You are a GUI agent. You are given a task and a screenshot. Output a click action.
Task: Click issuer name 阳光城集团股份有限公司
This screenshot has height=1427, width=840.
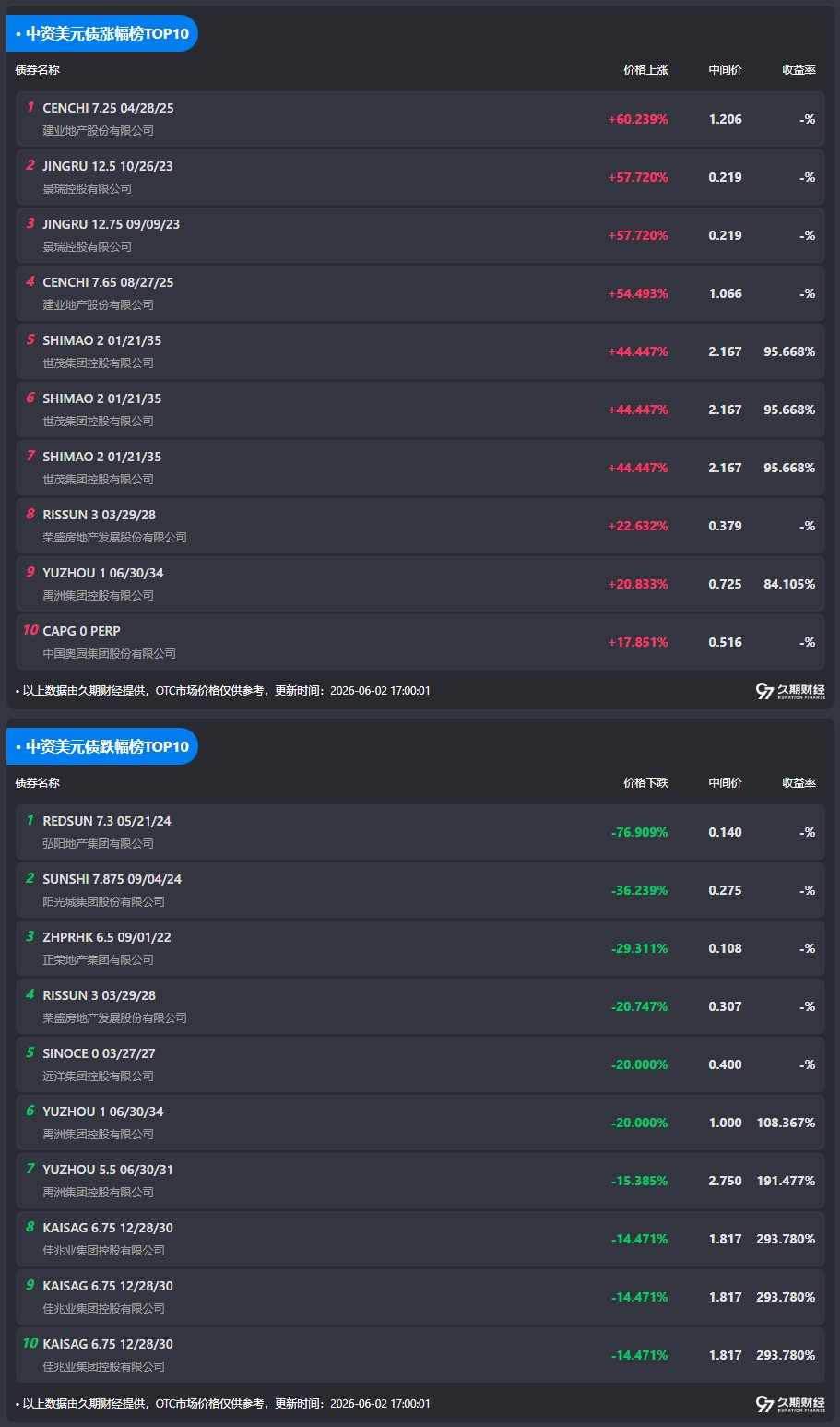pyautogui.click(x=103, y=901)
